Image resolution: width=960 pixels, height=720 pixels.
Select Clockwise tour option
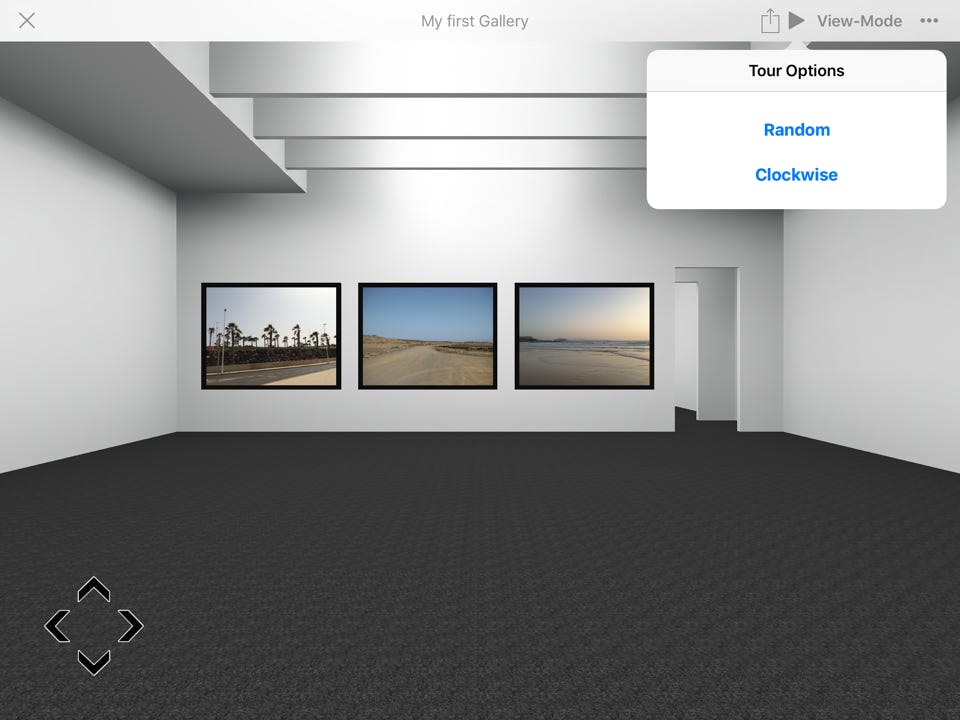(x=796, y=175)
